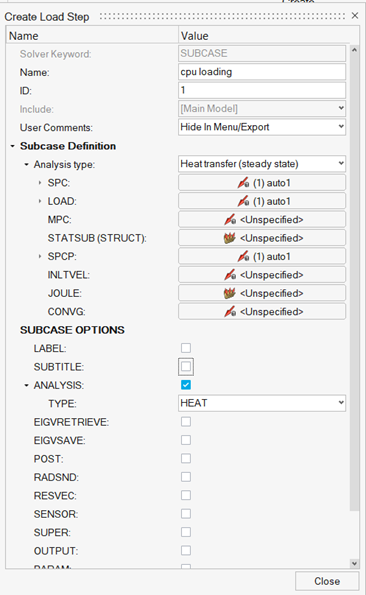The height and width of the screenshot is (595, 366).
Task: Select the 'CONVG:' label
Action: click(66, 312)
